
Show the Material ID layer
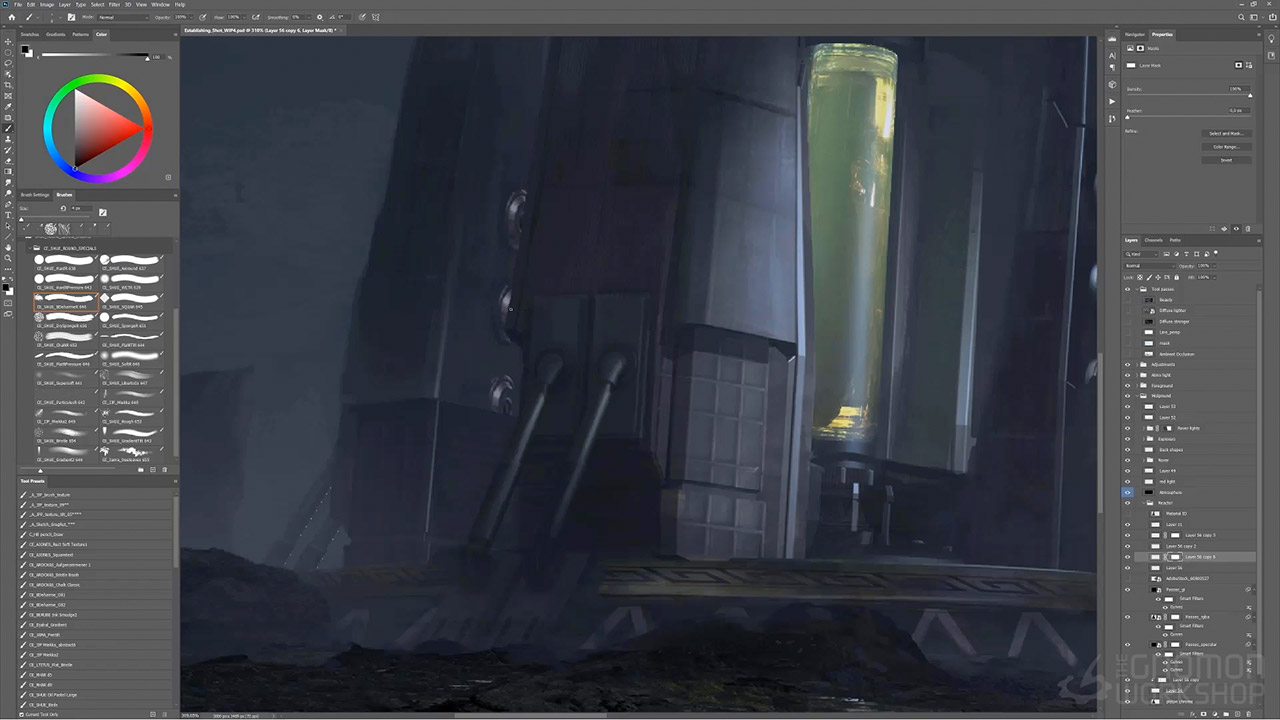1127,513
